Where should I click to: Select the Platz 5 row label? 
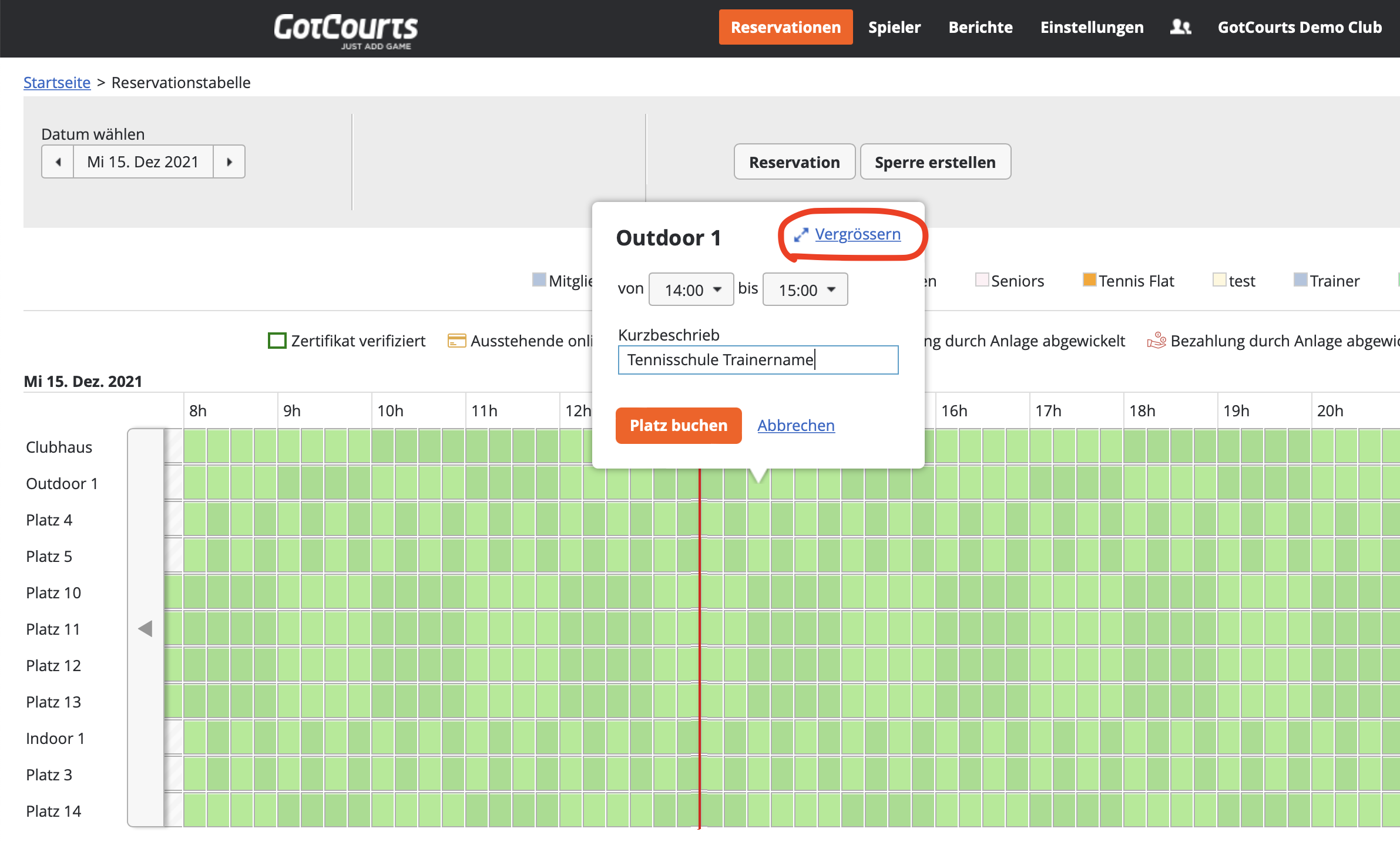(x=49, y=556)
